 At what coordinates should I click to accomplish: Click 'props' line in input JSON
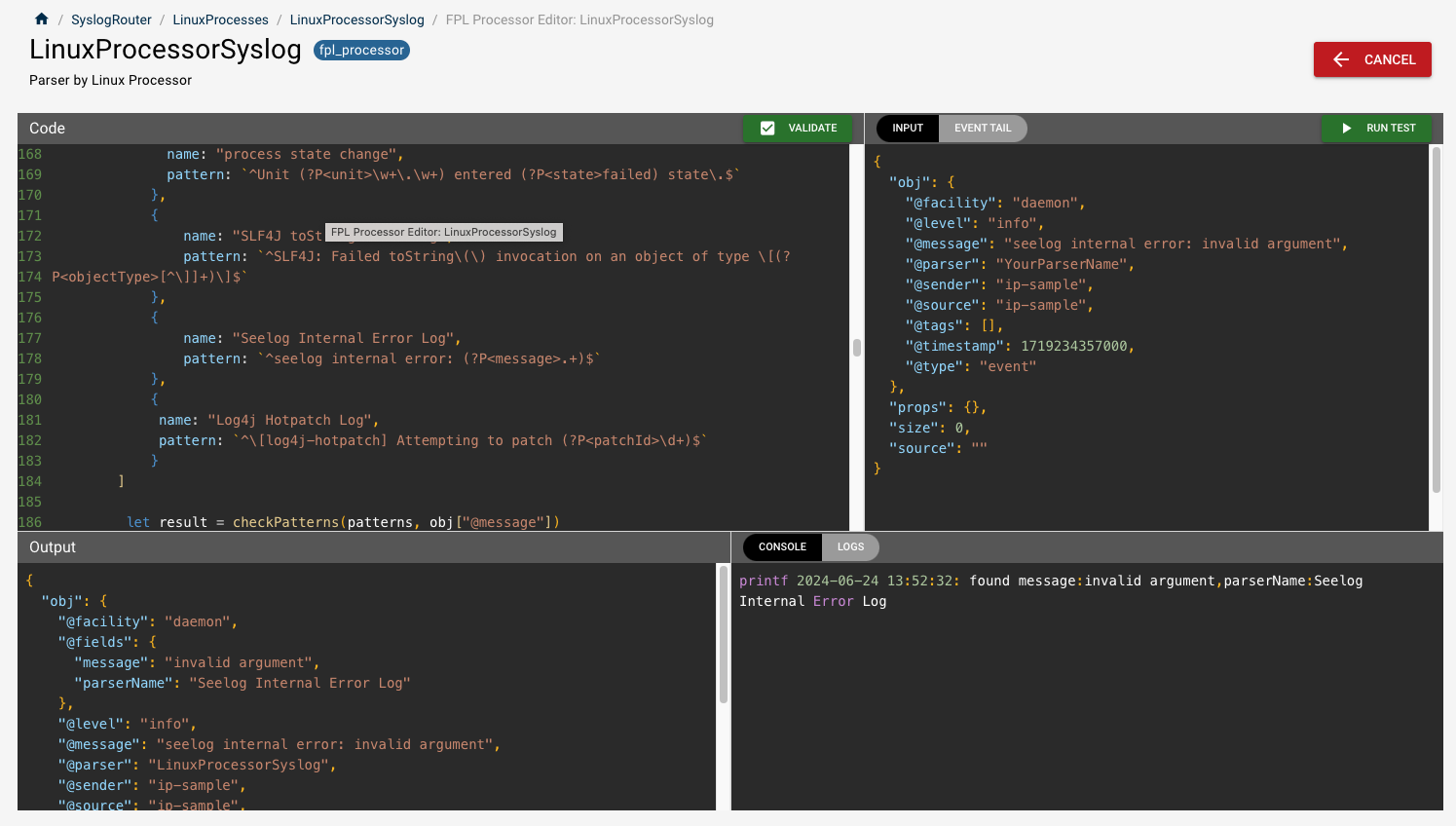pos(938,407)
